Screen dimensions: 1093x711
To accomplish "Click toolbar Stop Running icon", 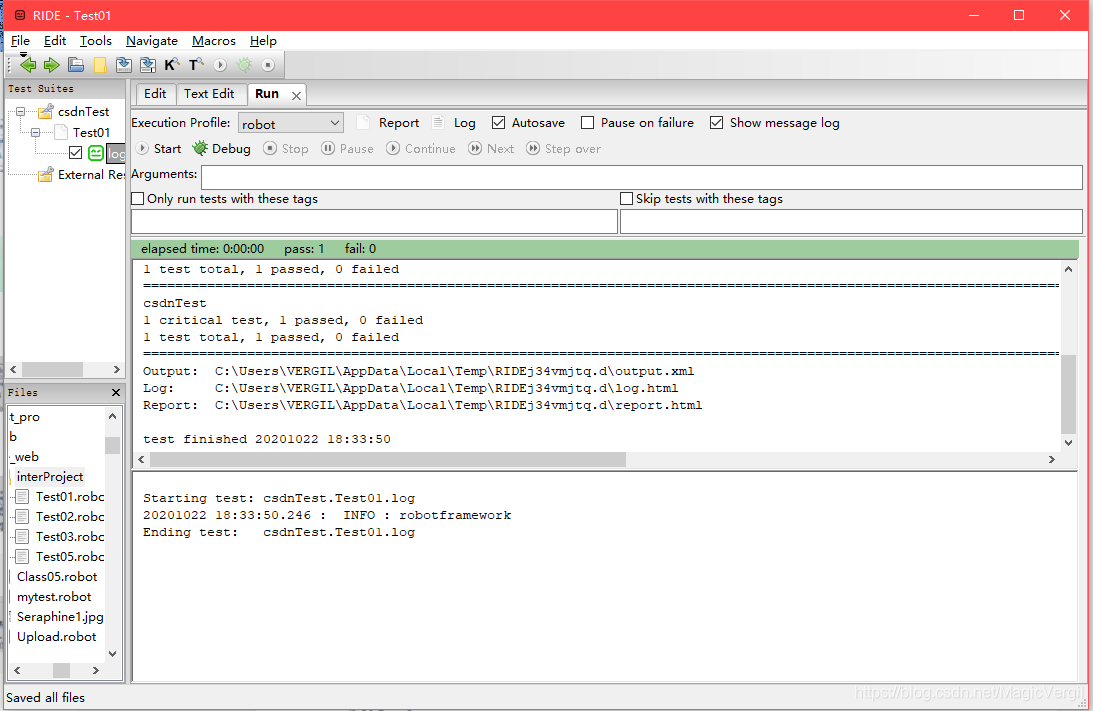I will point(268,65).
